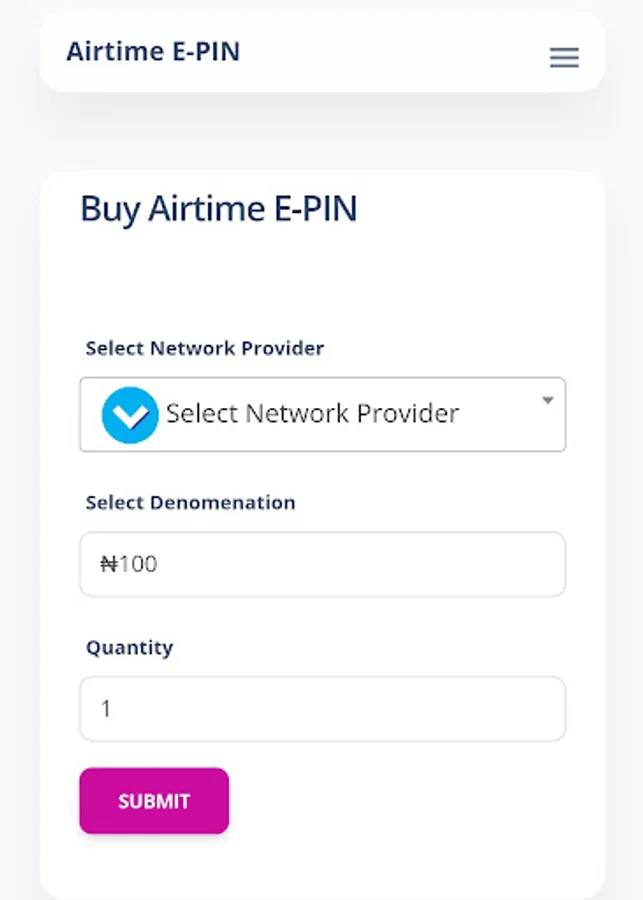Click the value 1 in Quantity
Image resolution: width=643 pixels, height=900 pixels.
coord(106,709)
